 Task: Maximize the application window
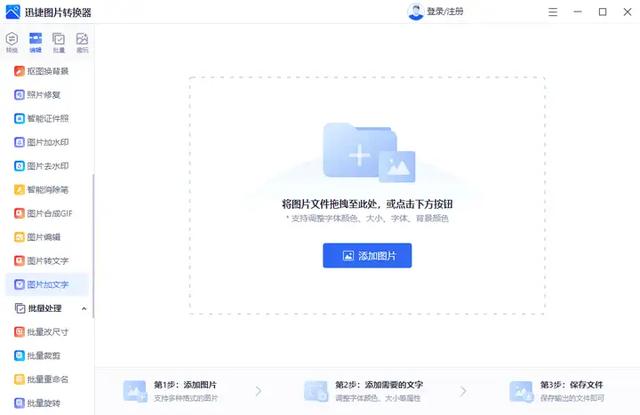pos(602,12)
